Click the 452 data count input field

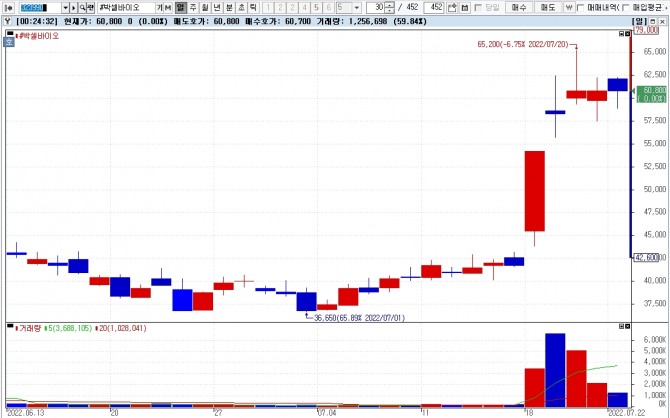(x=434, y=8)
